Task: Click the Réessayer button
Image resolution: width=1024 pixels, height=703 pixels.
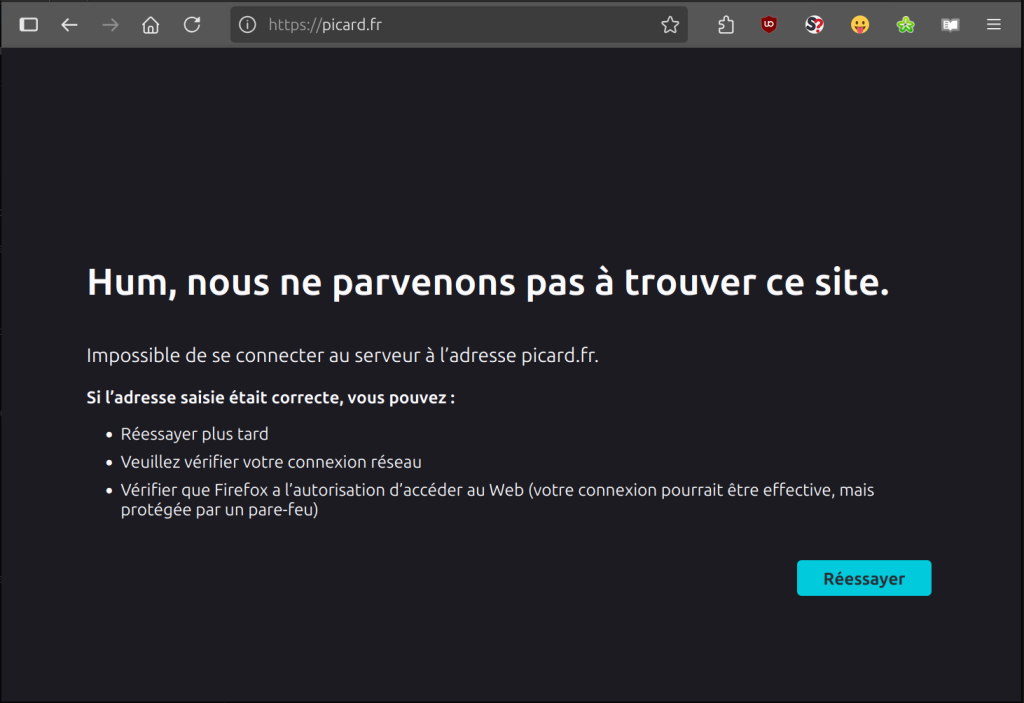Action: tap(864, 578)
